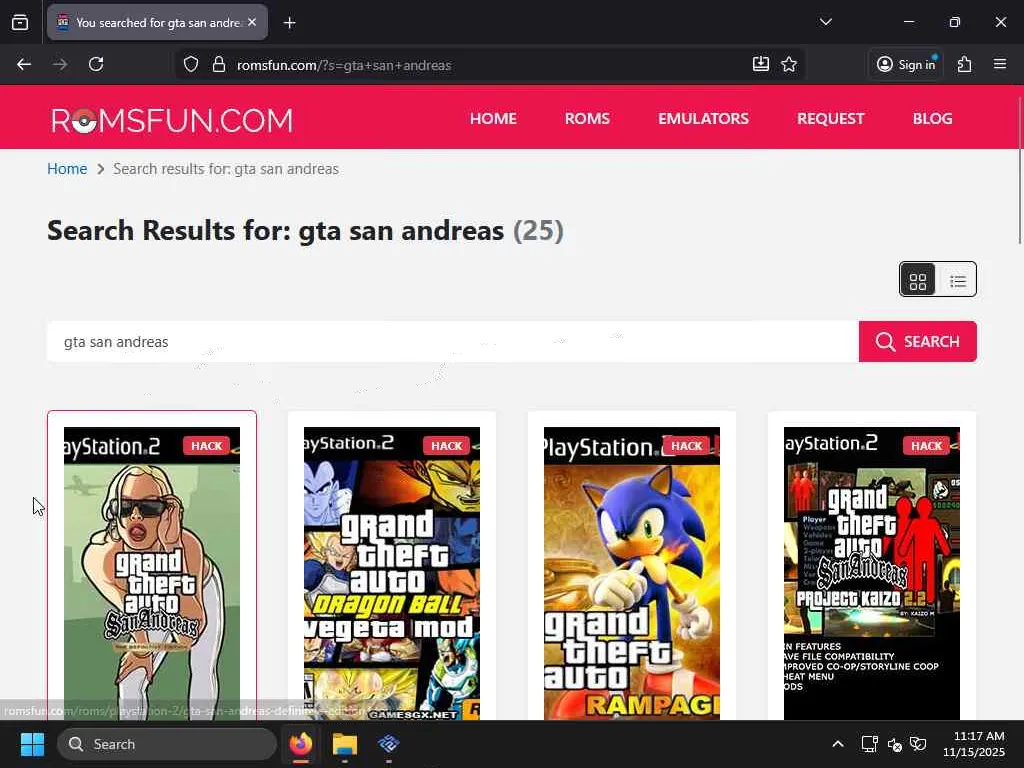Switch to grid view layout
This screenshot has height=768, width=1024.
[918, 280]
